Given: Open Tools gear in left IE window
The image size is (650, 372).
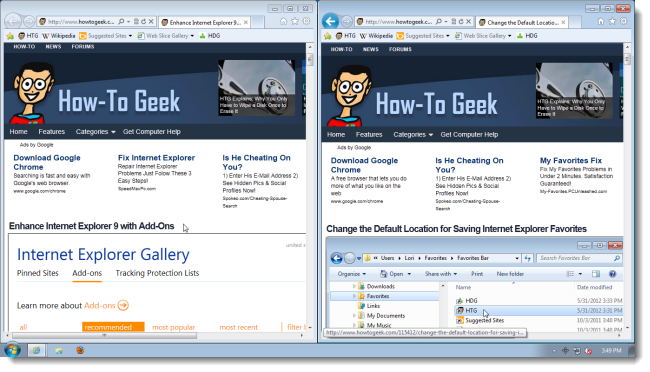Looking at the screenshot, I should point(306,21).
